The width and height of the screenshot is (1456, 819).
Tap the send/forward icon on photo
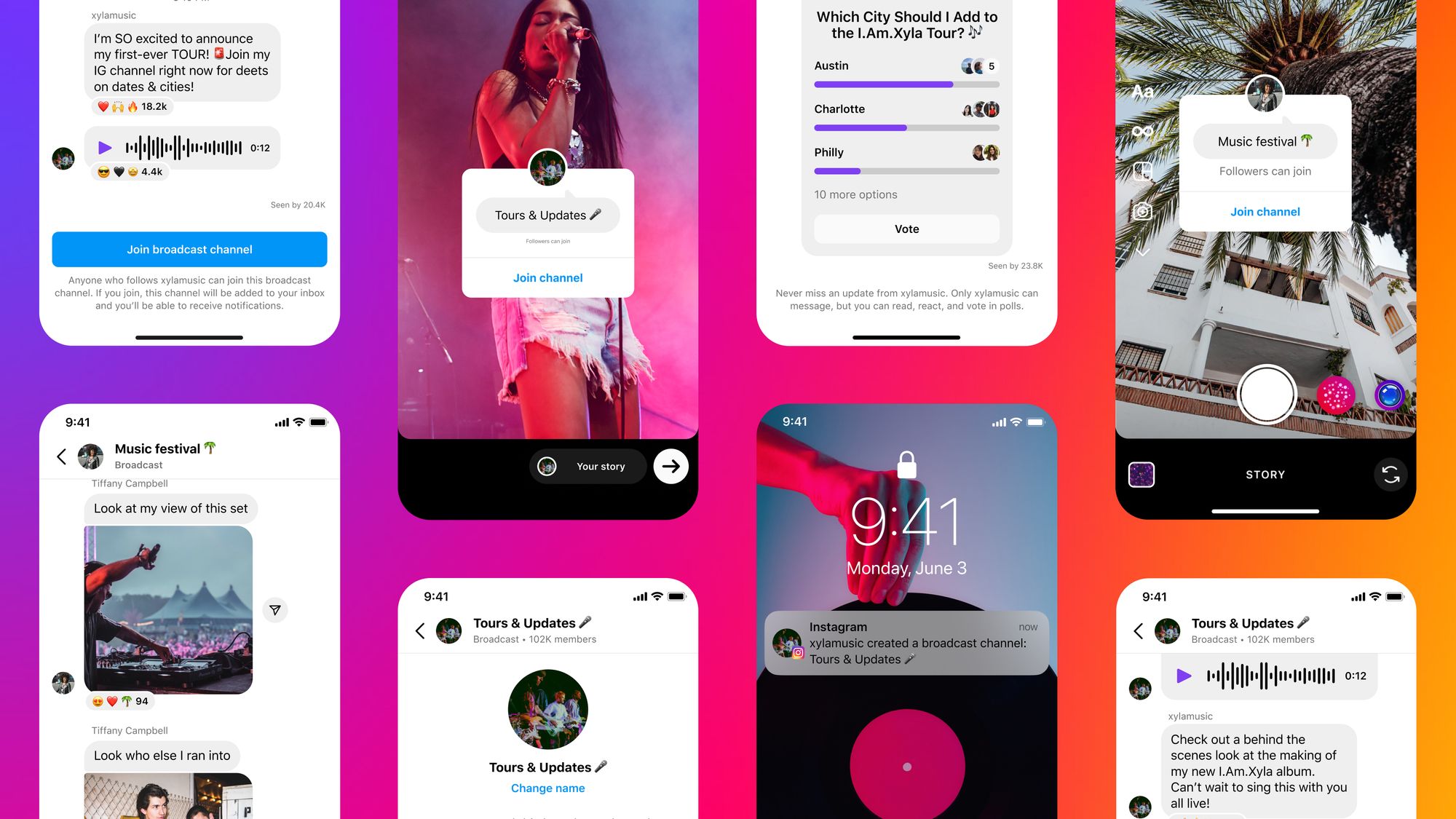pos(276,611)
